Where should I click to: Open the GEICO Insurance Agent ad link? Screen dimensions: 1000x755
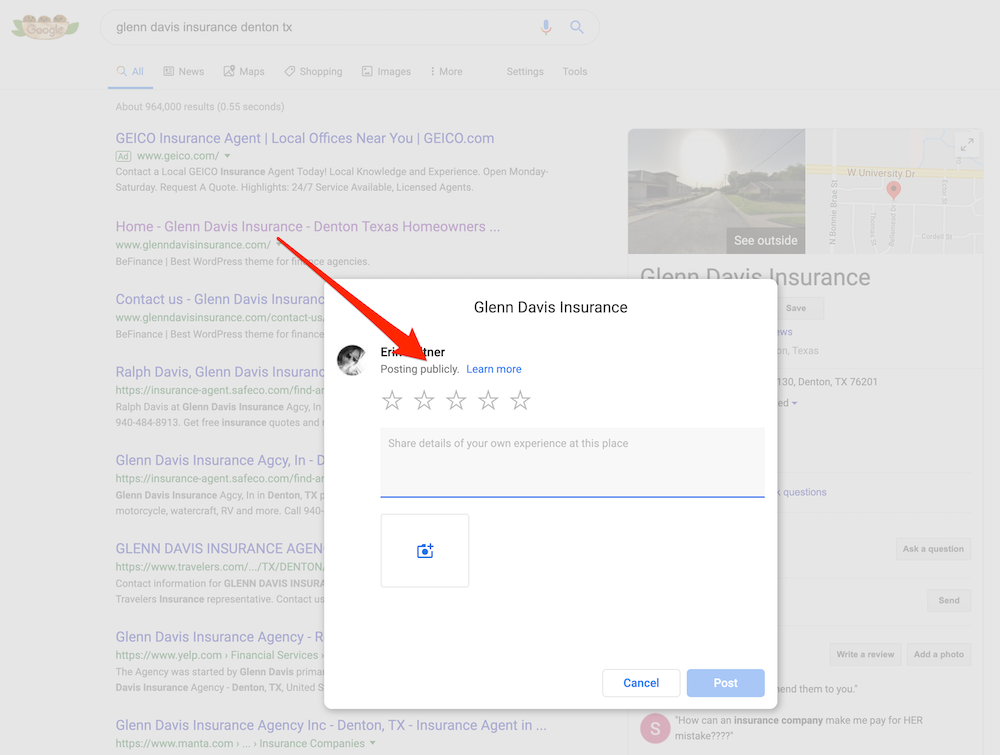point(305,138)
